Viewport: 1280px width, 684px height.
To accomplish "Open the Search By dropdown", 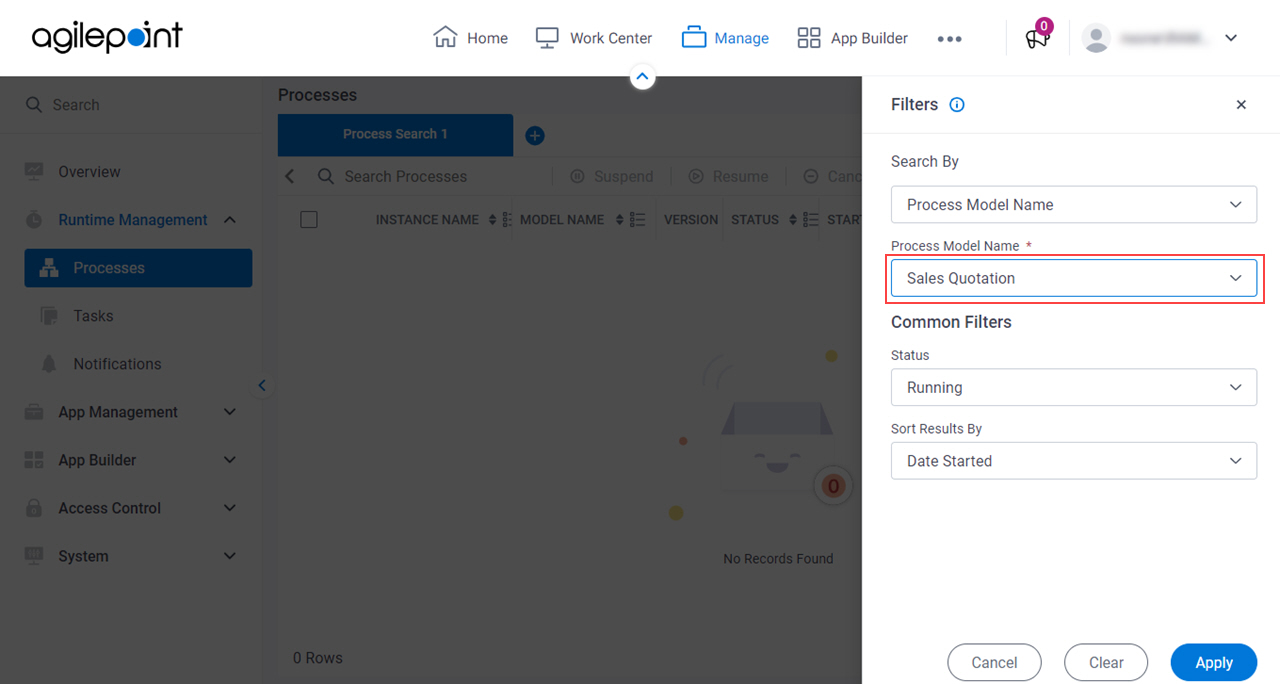I will [1074, 204].
